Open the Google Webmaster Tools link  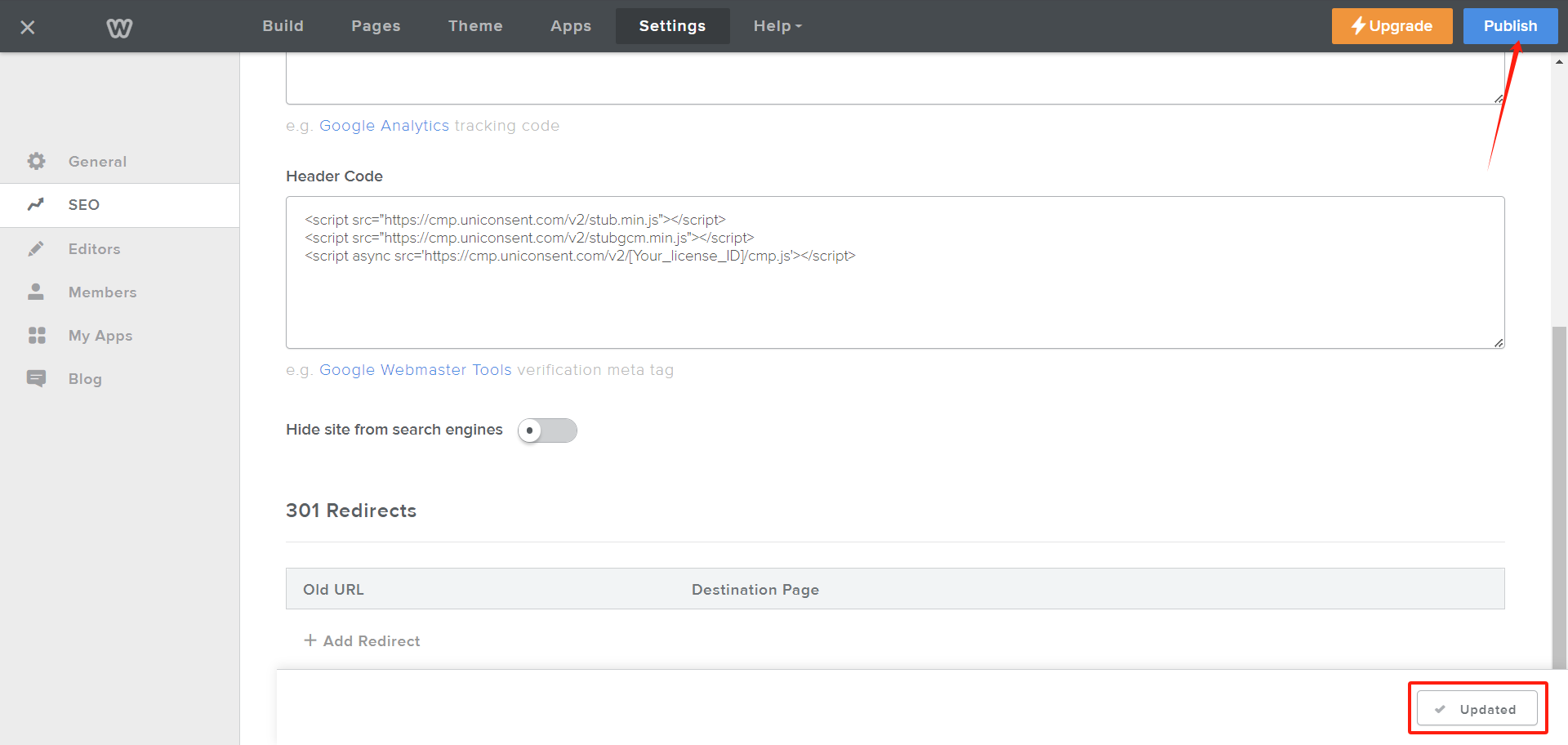point(415,370)
